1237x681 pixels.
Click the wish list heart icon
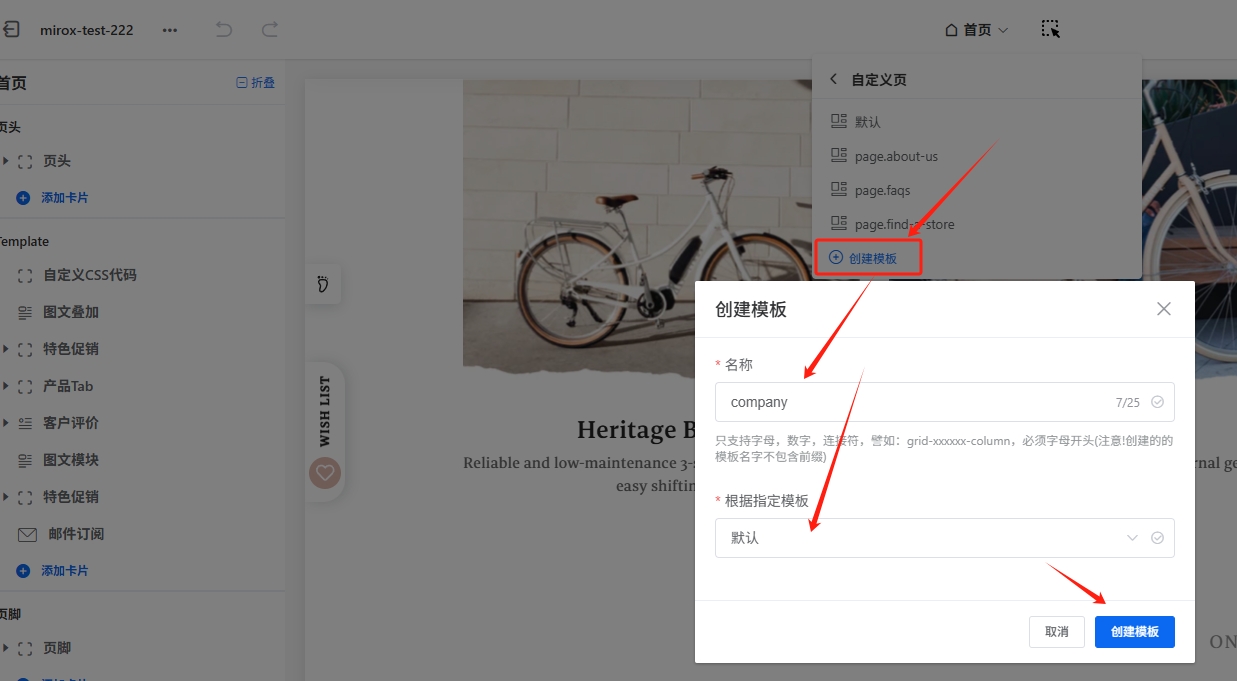[x=324, y=473]
